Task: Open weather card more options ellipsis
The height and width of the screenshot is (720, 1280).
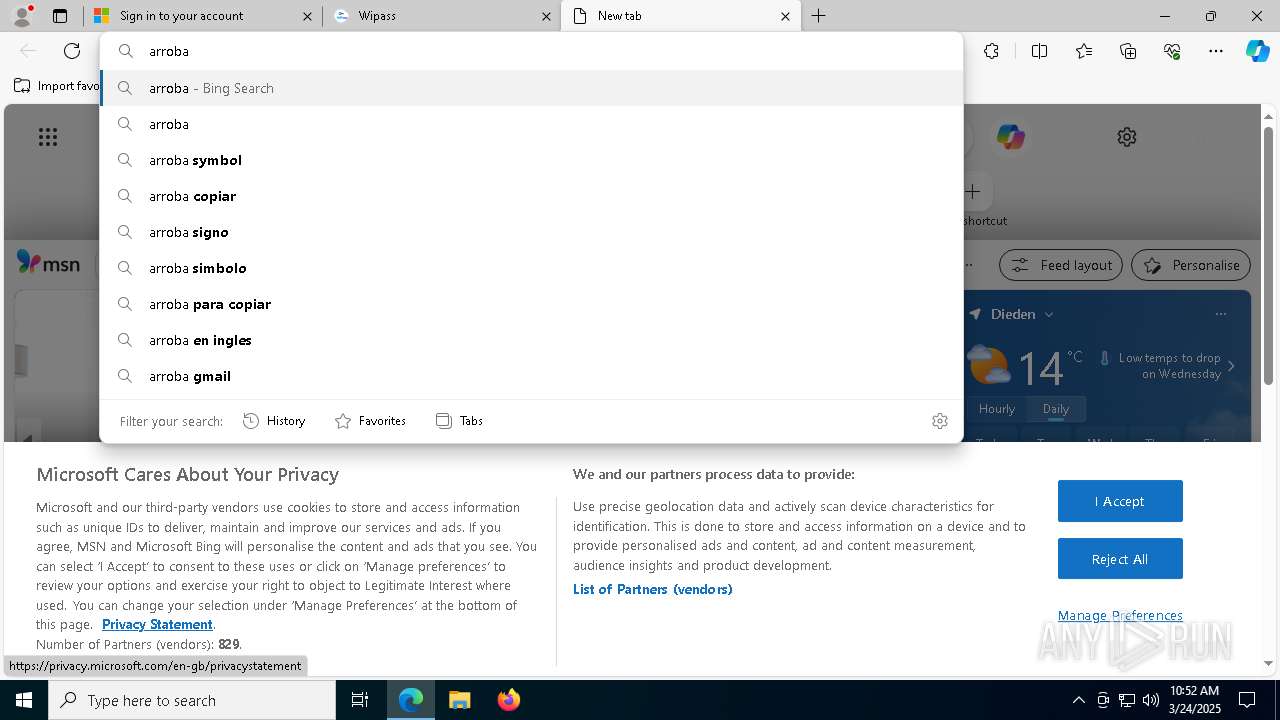Action: click(1220, 314)
